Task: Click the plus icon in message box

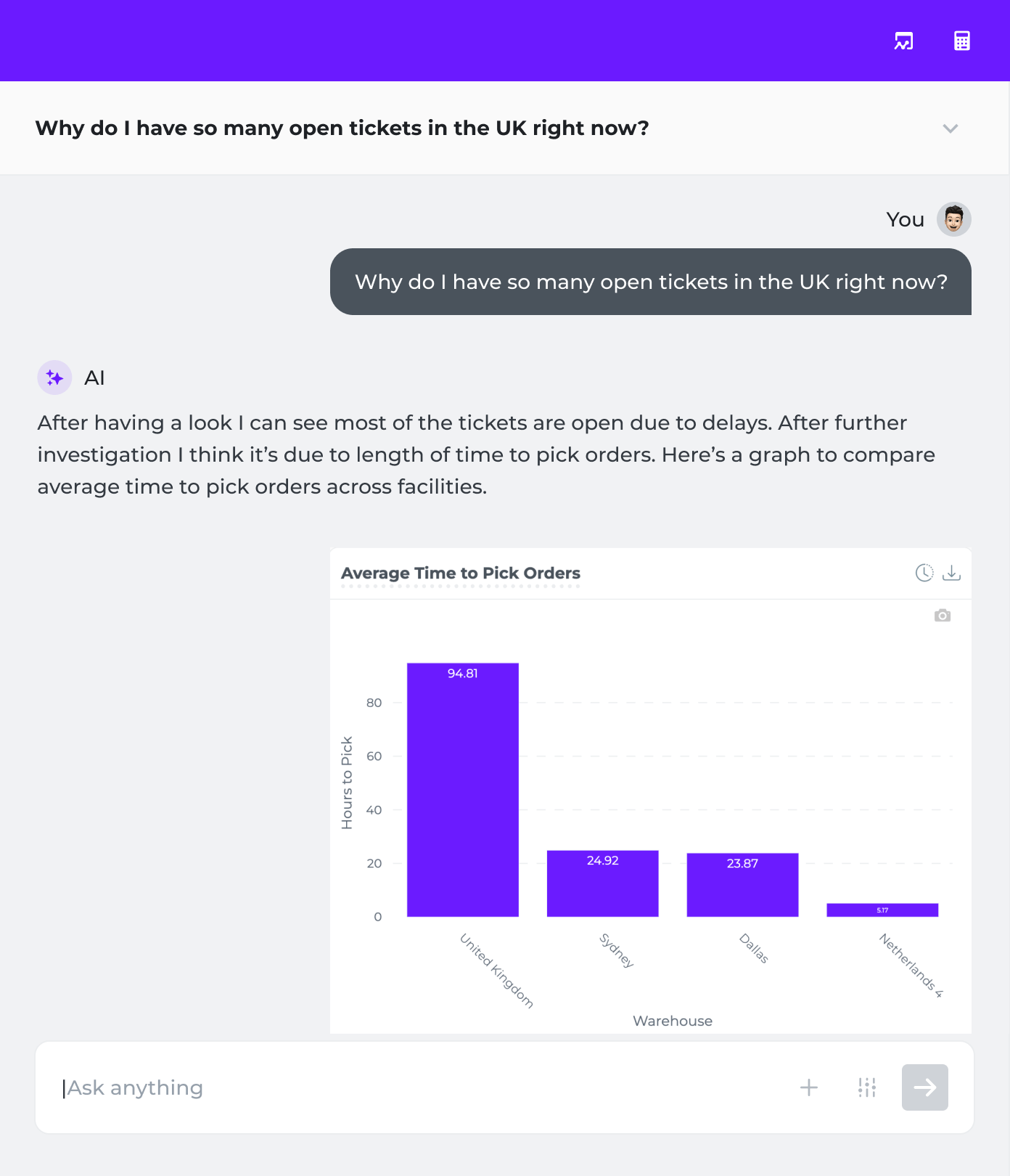Action: coord(808,1087)
